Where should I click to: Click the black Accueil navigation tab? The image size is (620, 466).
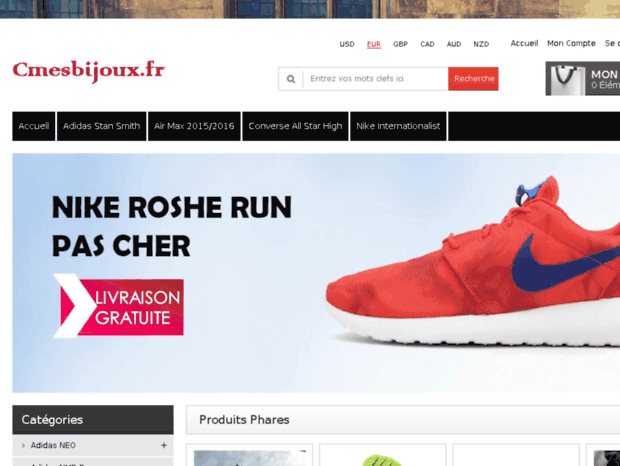pos(34,126)
